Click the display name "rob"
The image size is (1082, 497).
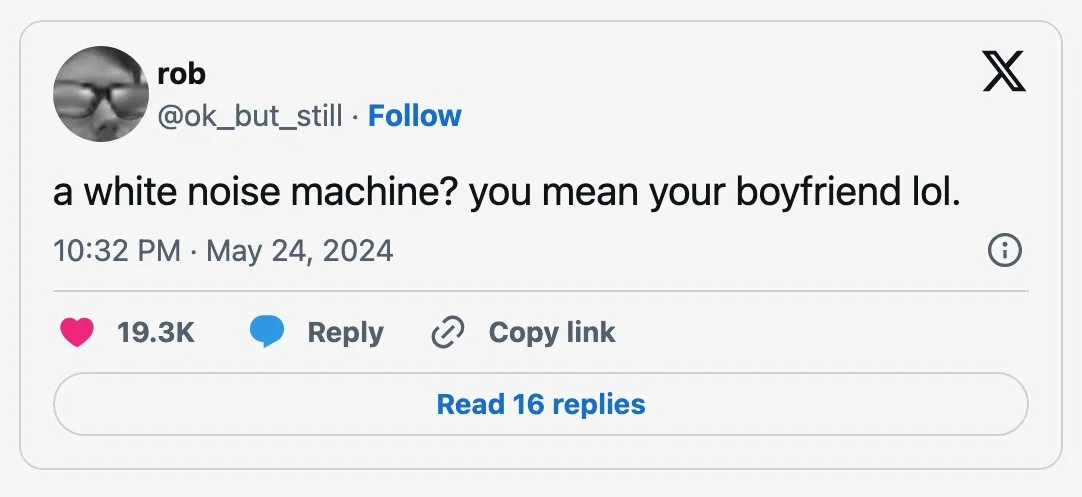click(x=181, y=74)
